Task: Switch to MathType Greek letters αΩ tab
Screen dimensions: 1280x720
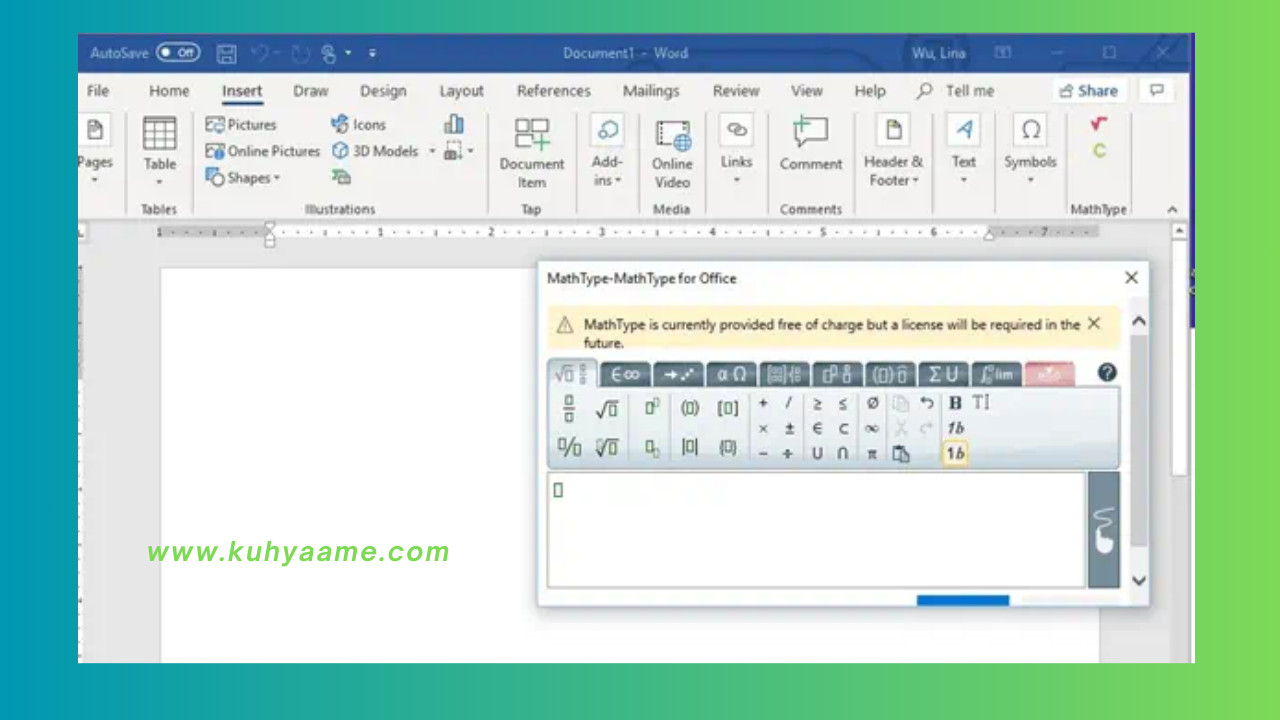Action: pyautogui.click(x=731, y=374)
